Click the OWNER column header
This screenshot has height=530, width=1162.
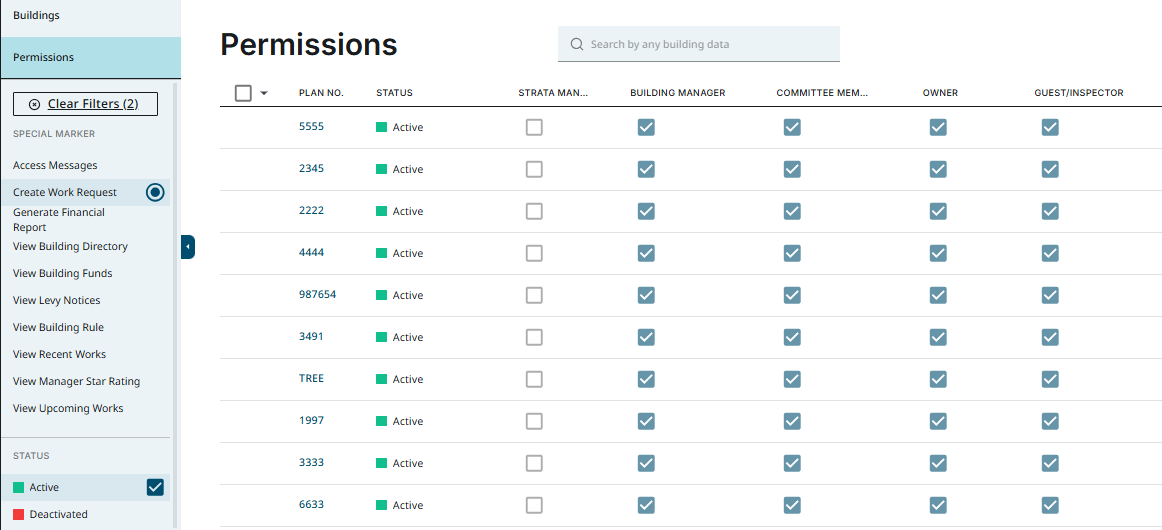(x=940, y=93)
